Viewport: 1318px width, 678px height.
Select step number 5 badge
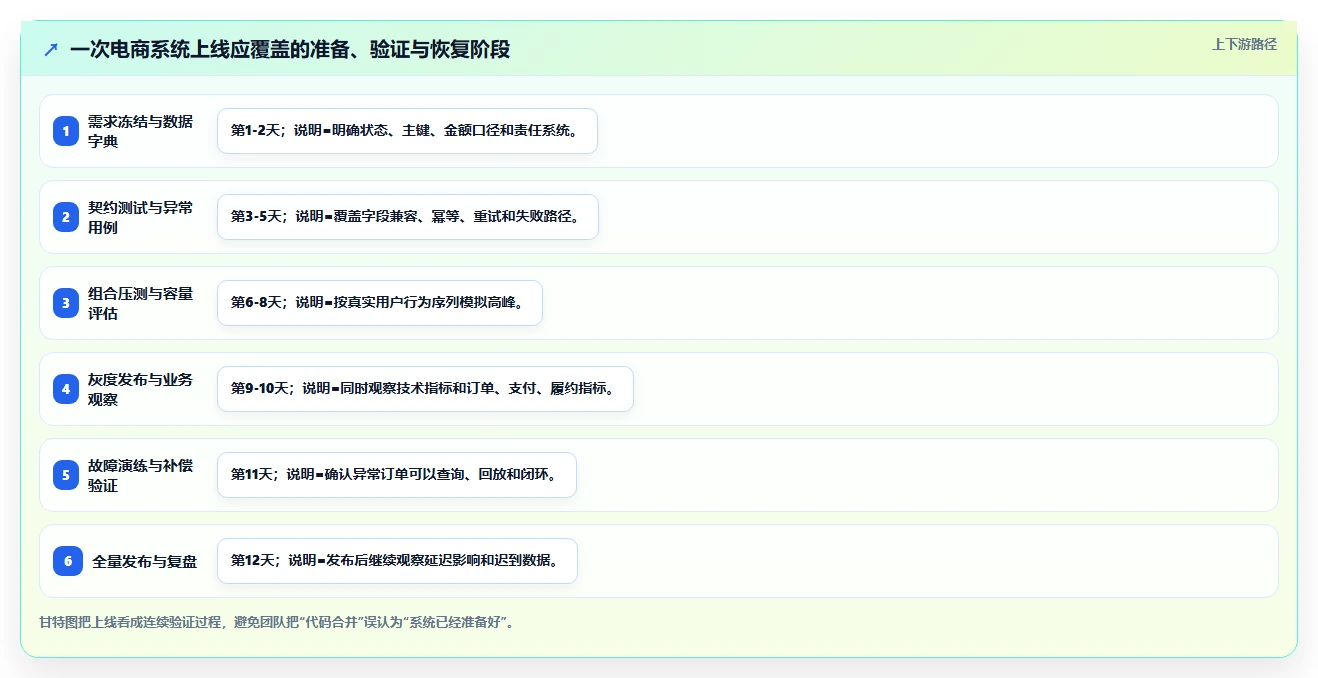(66, 475)
